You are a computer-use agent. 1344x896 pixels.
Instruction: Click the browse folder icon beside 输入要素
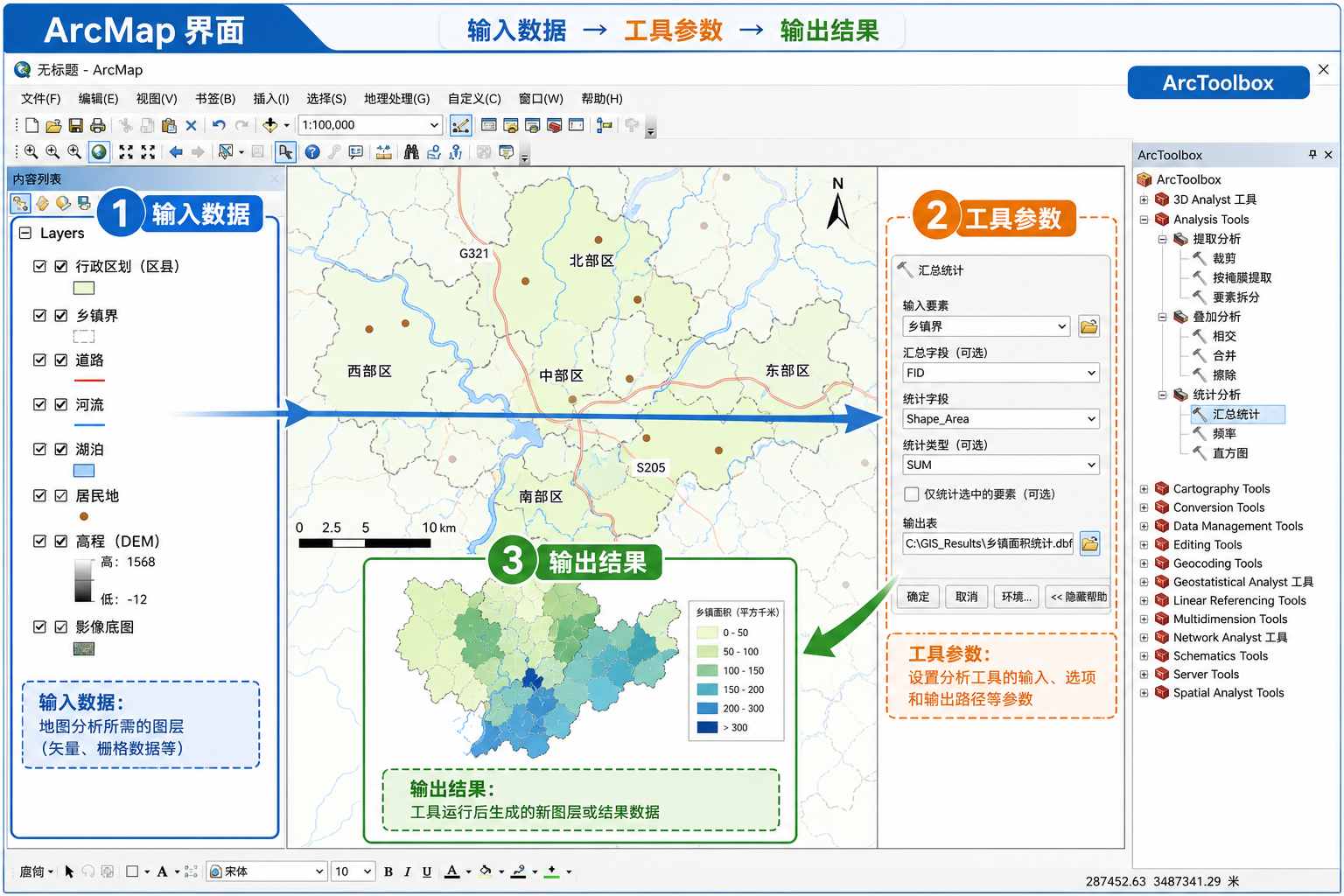tap(1089, 326)
